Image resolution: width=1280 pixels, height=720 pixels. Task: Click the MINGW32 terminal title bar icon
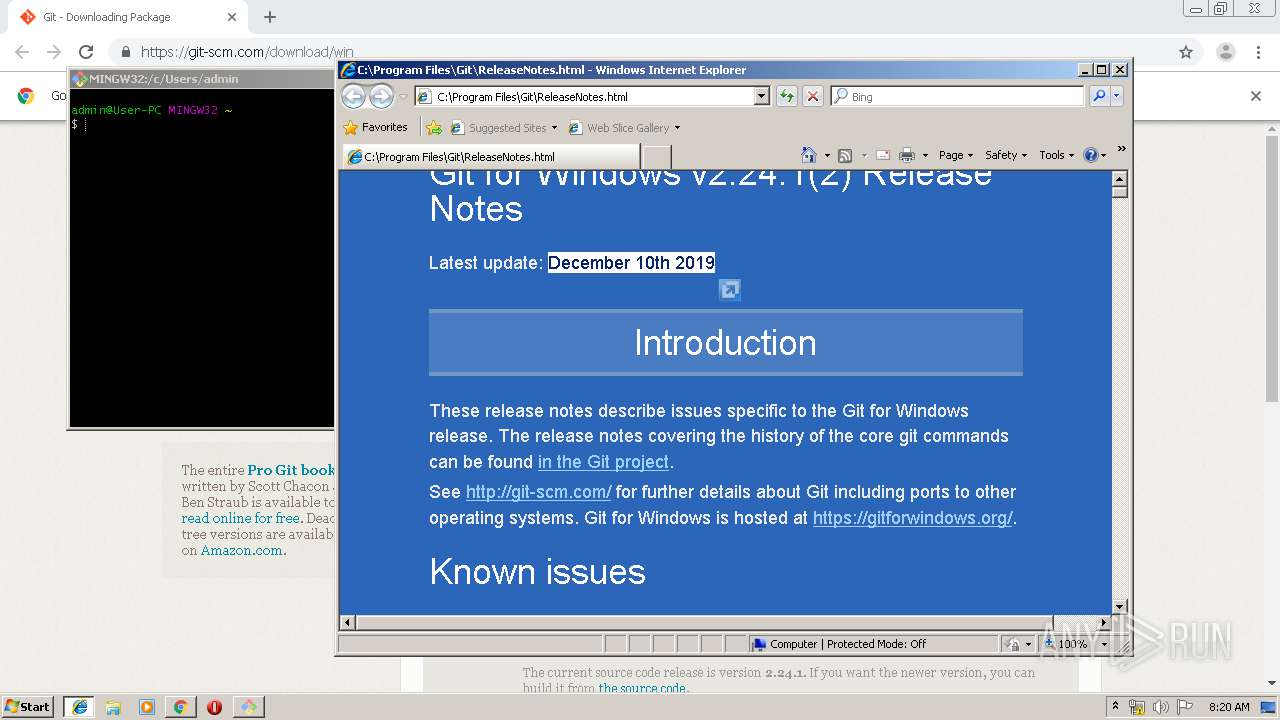79,79
